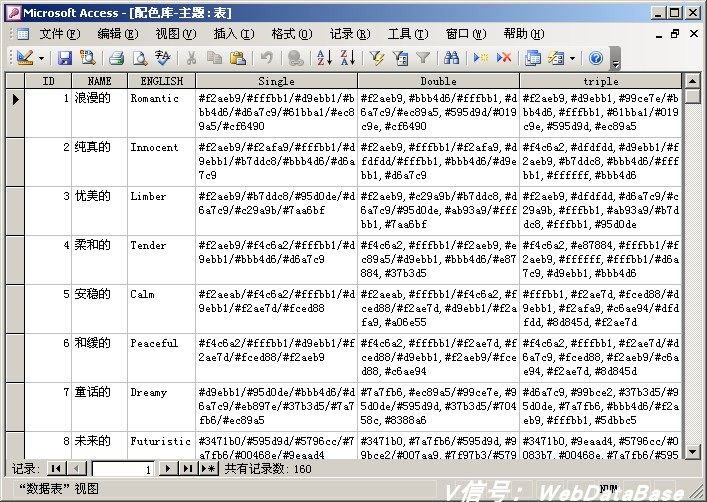The width and height of the screenshot is (707, 502).
Task: Click the Peaceful cell
Action: point(161,358)
